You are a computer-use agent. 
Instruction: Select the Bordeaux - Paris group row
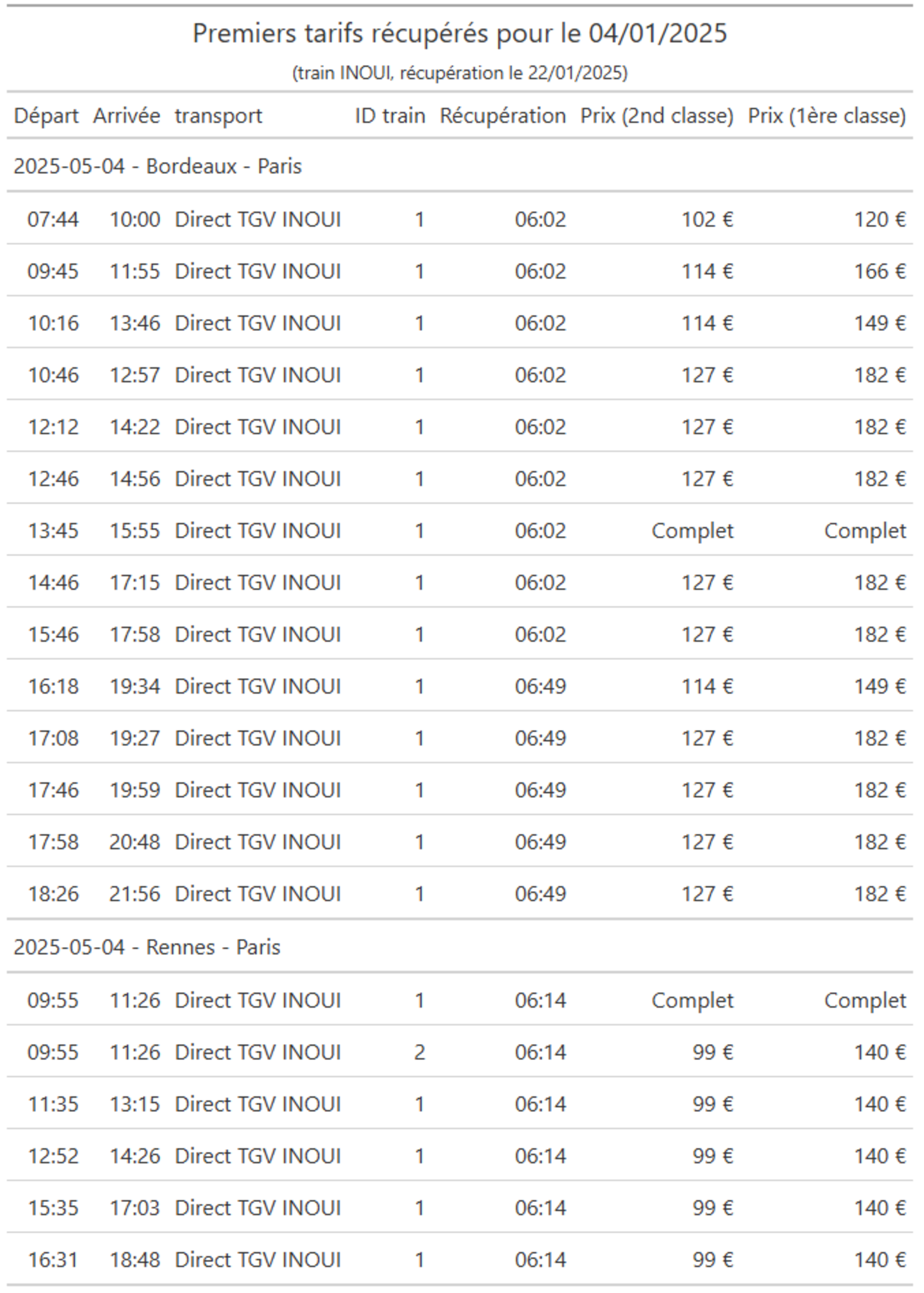point(460,166)
